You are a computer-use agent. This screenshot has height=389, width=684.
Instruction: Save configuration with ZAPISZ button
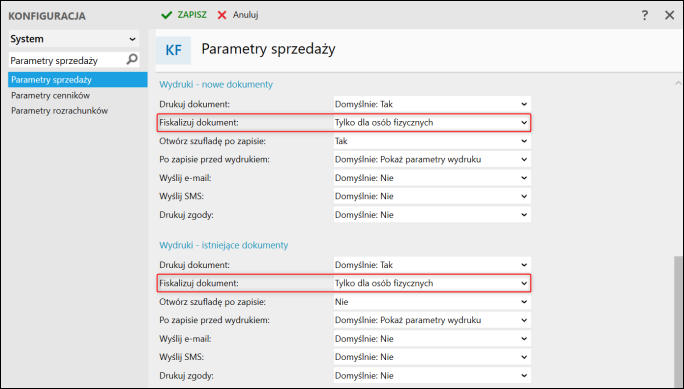[x=184, y=15]
